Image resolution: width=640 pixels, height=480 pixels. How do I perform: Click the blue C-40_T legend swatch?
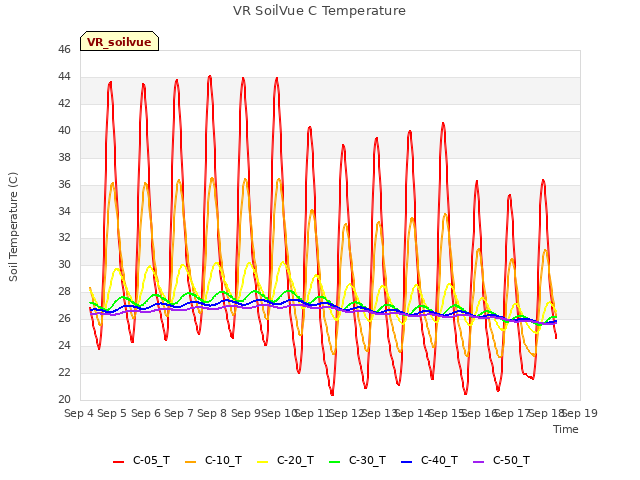(407, 462)
